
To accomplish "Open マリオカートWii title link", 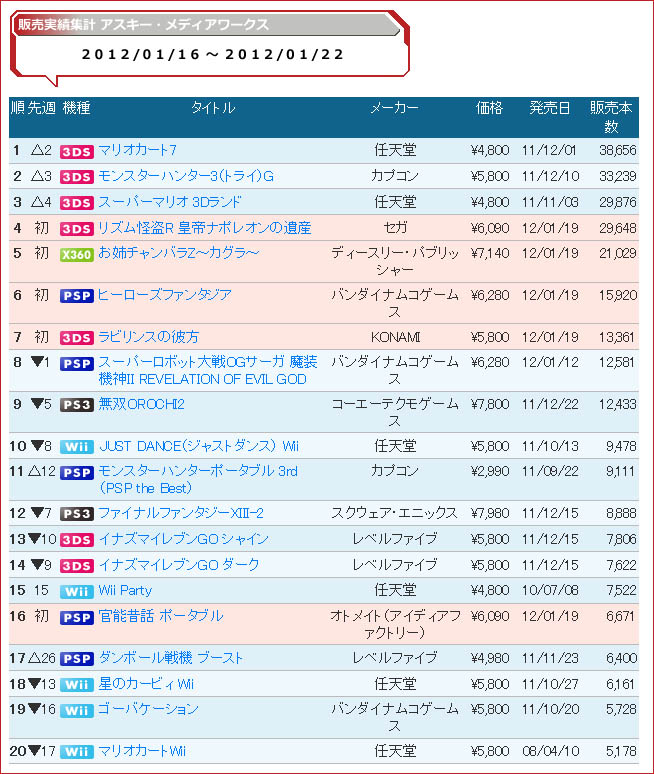I will pos(142,751).
